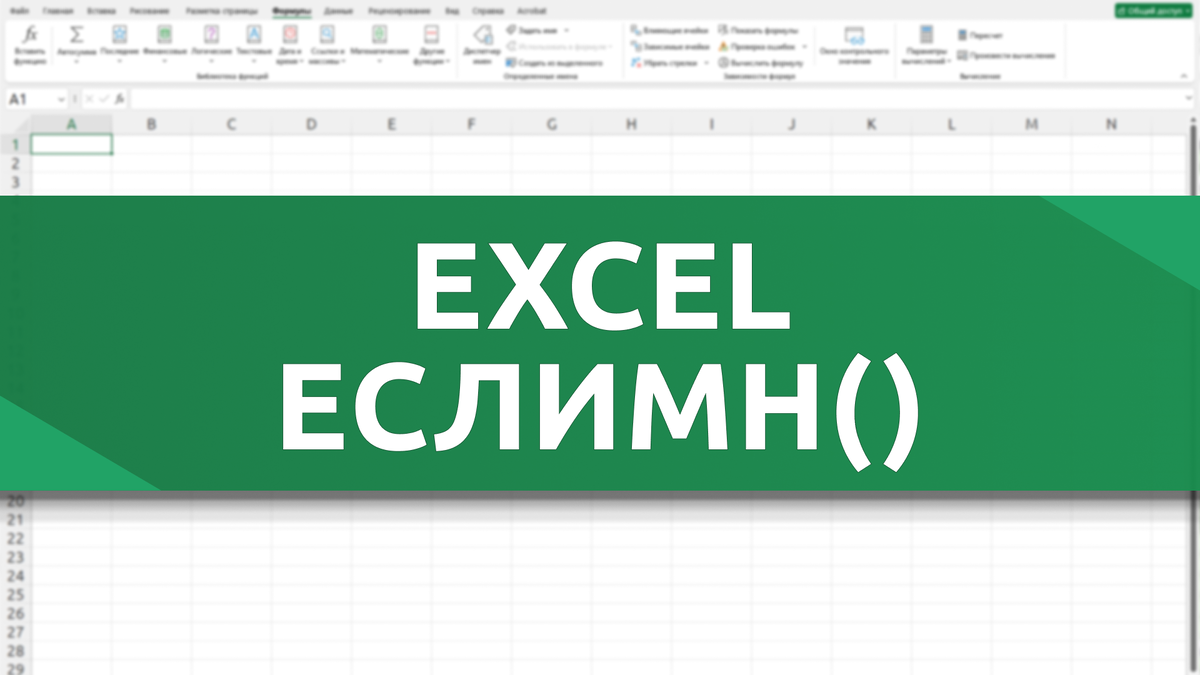Screen dimensions: 1200x675
Task: Open the Name Box dropdown arrow
Action: (62, 99)
